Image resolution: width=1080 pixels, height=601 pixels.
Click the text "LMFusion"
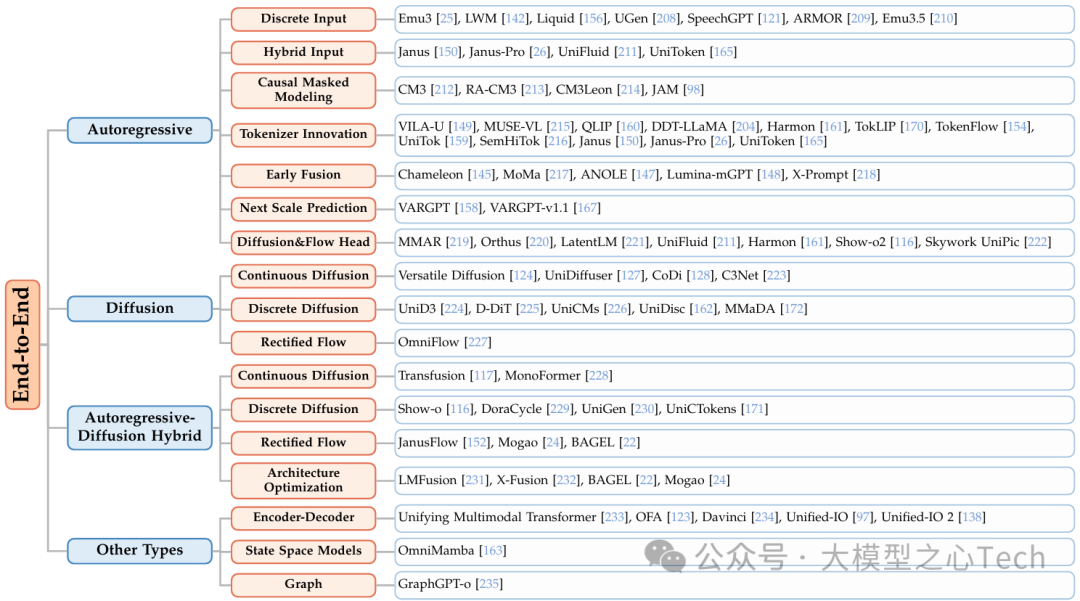tap(427, 480)
